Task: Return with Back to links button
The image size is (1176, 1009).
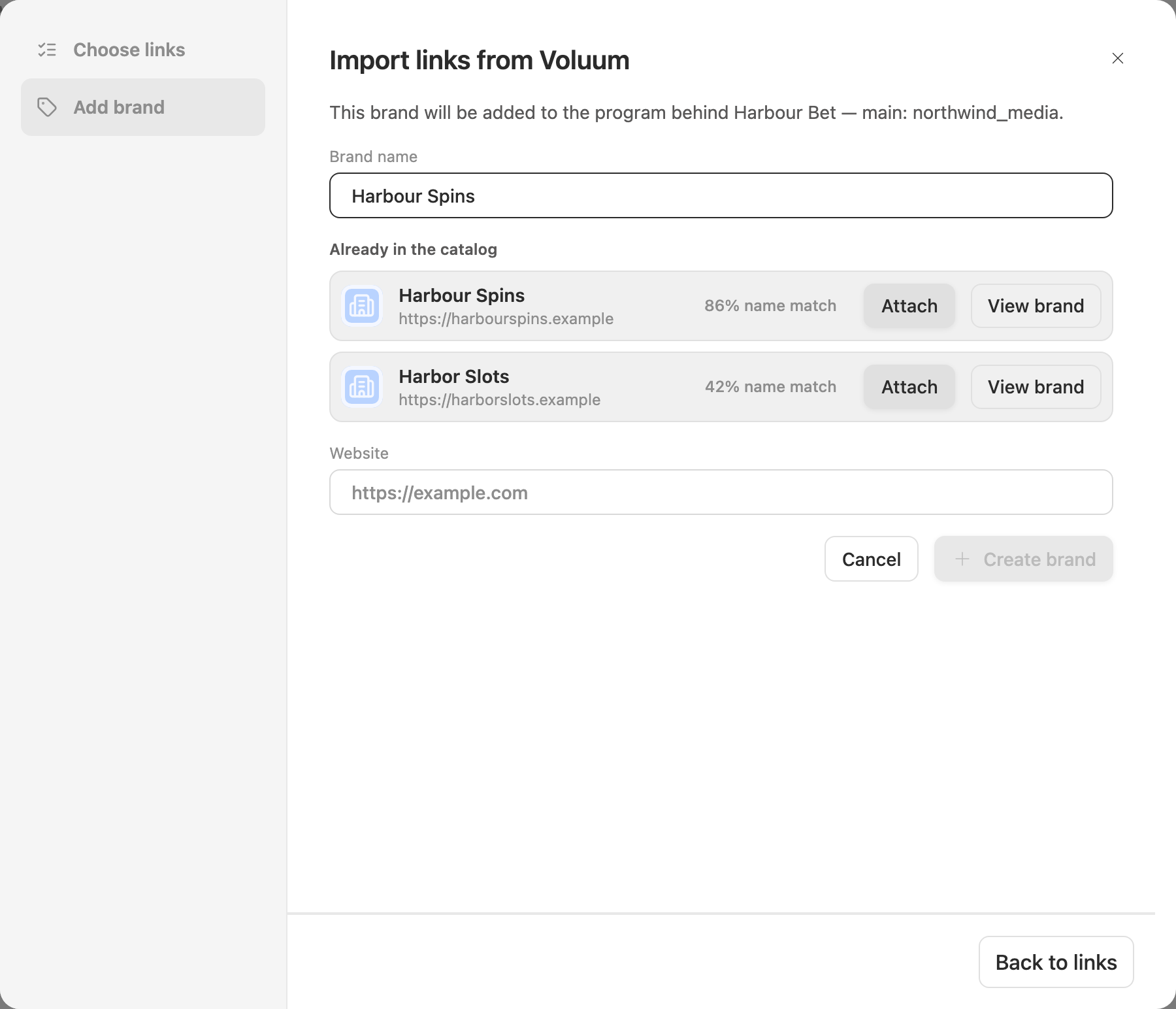Action: (1056, 962)
